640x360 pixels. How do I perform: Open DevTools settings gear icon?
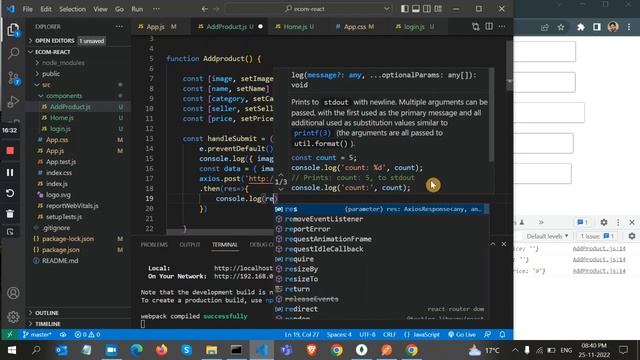click(604, 222)
